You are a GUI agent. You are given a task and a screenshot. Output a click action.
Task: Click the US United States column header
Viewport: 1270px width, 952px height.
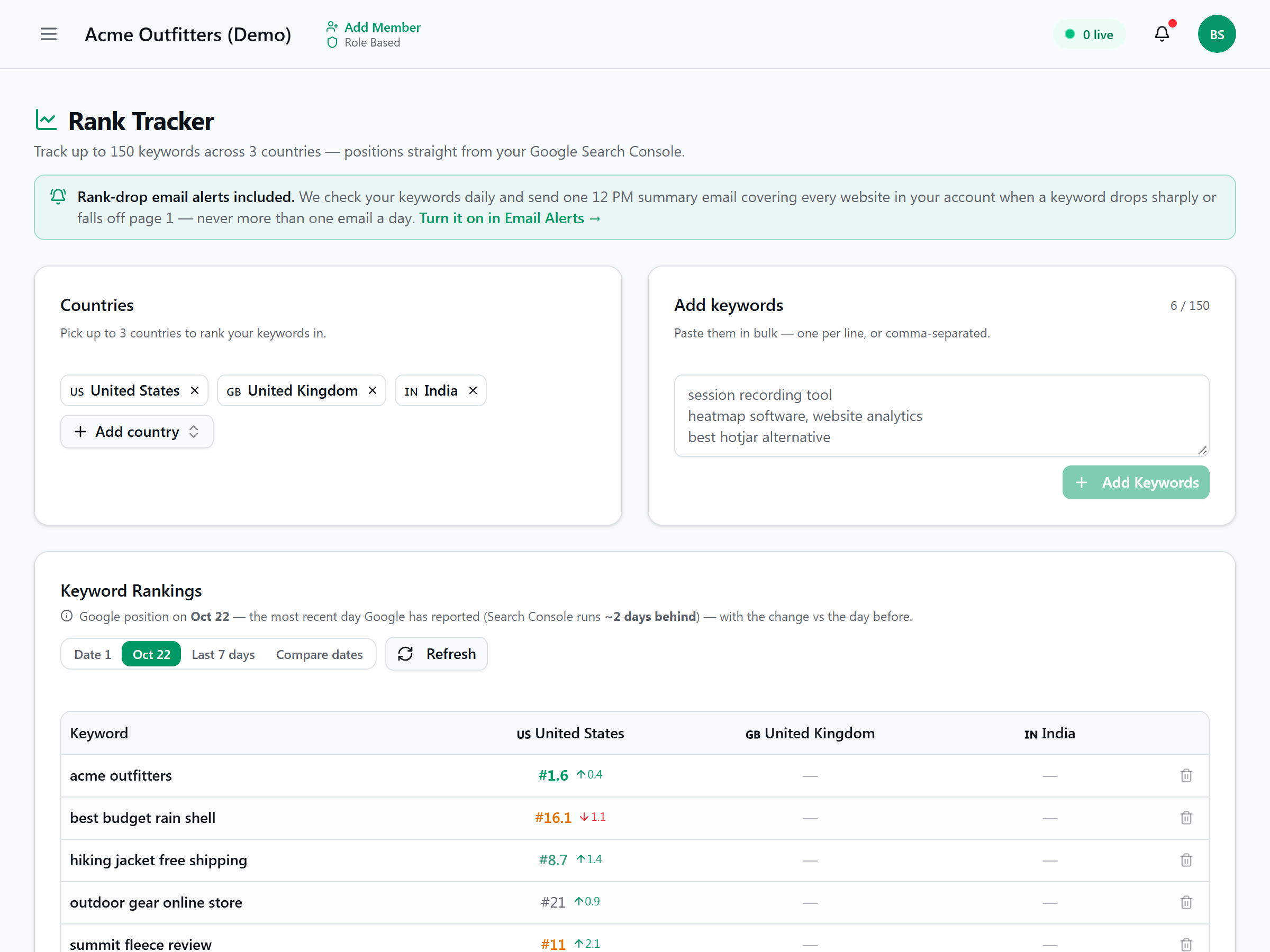pyautogui.click(x=570, y=733)
